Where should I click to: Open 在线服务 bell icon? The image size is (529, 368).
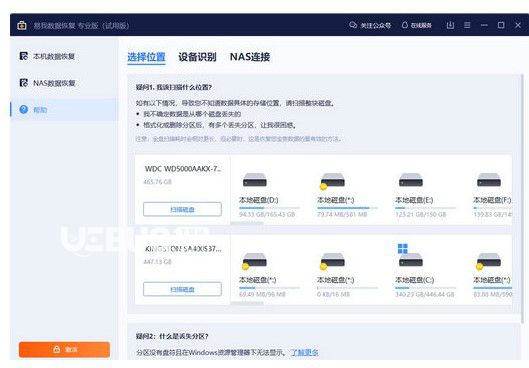point(405,25)
